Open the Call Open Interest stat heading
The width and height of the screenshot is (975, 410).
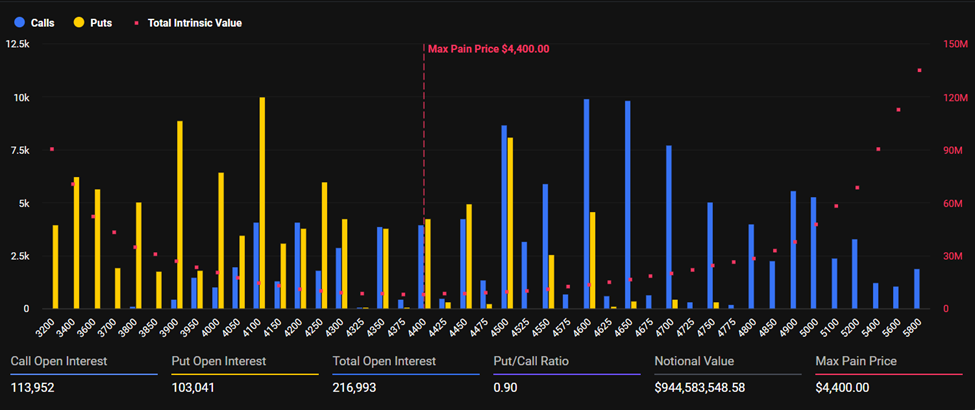[58, 361]
